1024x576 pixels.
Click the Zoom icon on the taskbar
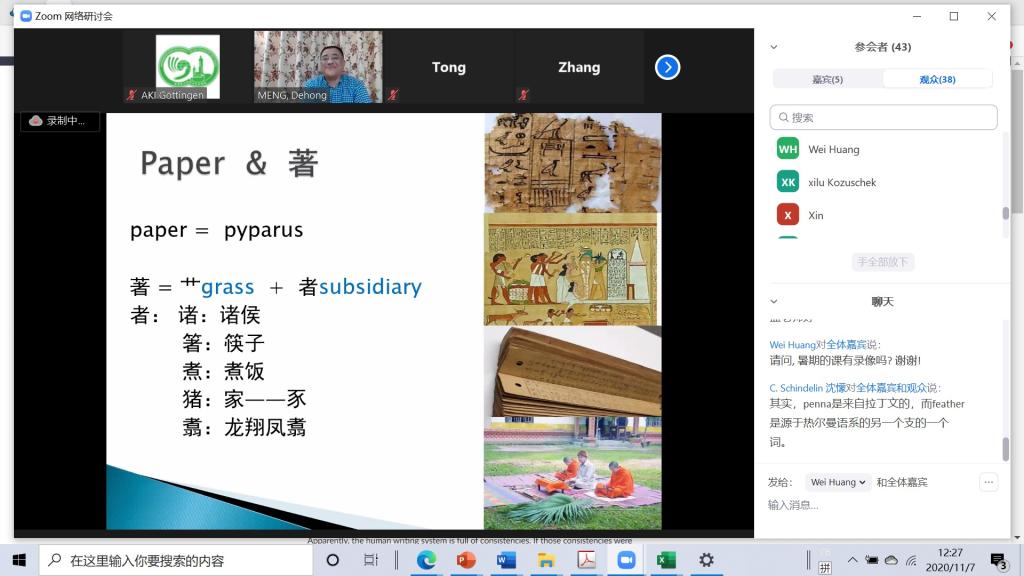(x=626, y=560)
